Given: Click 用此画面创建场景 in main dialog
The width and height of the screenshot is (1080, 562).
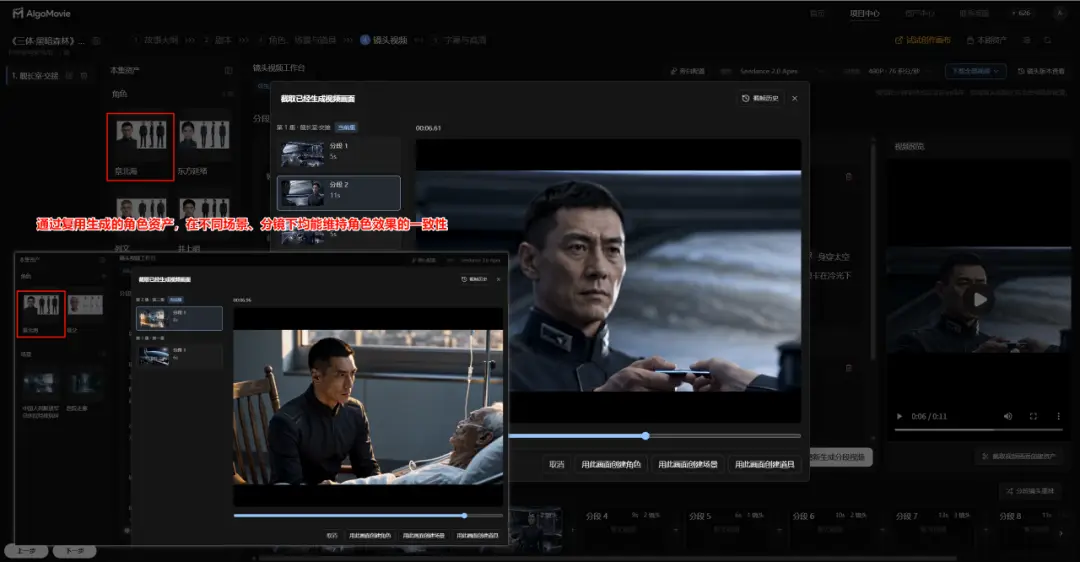Looking at the screenshot, I should 687,464.
